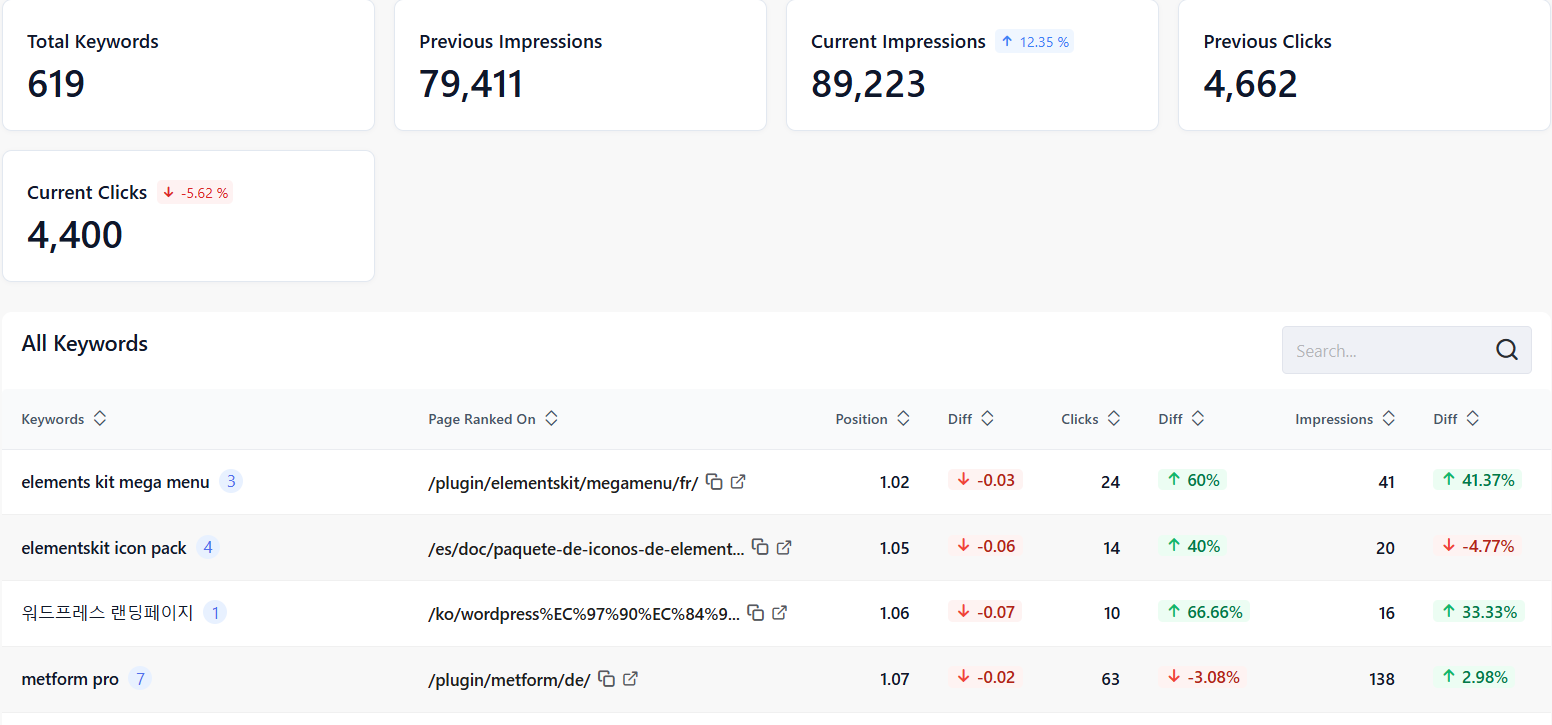This screenshot has height=725, width=1552.
Task: Click the 60% clicks diff badge
Action: (x=1192, y=480)
